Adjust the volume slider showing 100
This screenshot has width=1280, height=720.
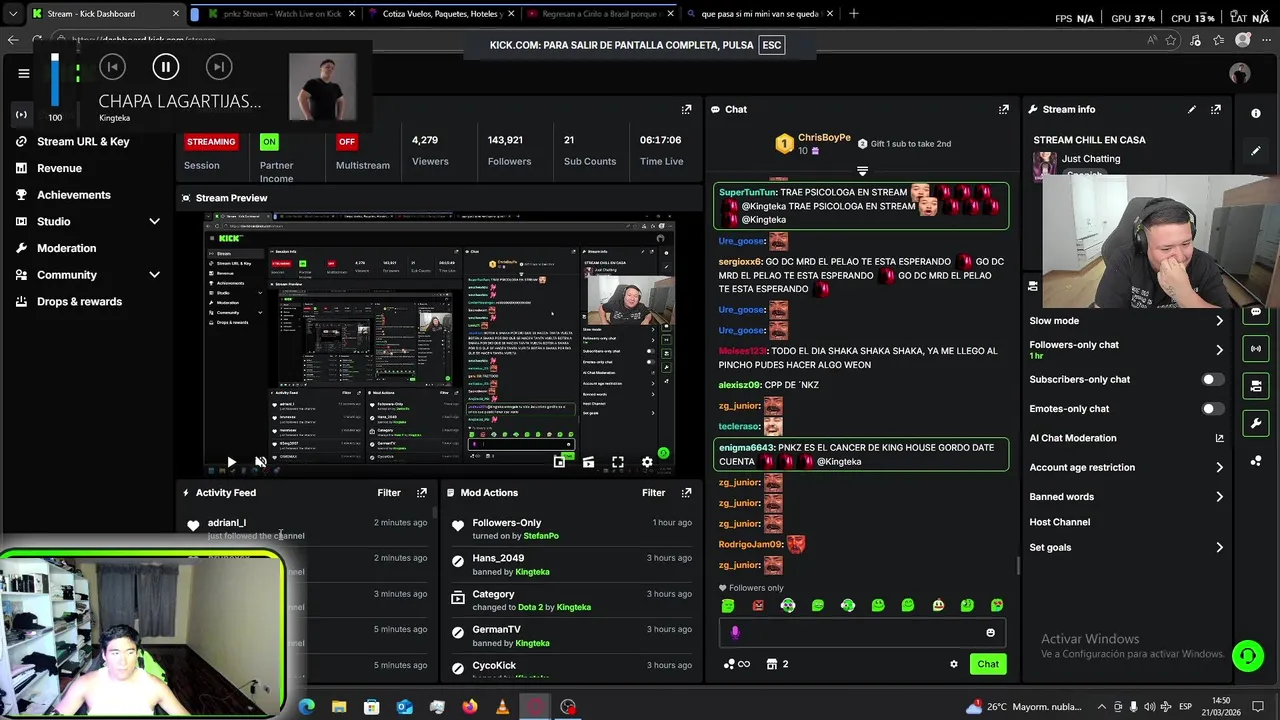54,79
